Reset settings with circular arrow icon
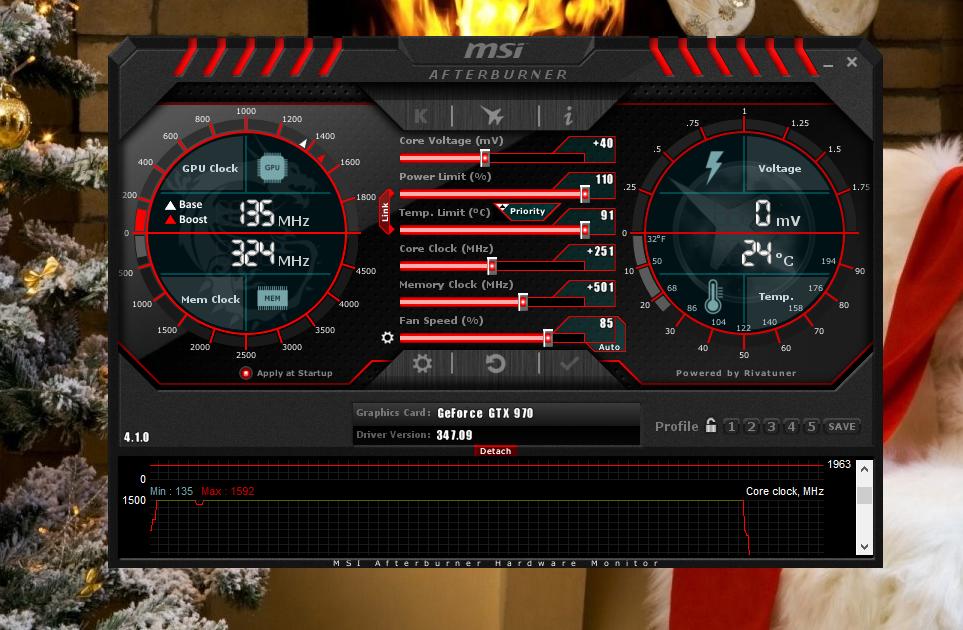 [x=495, y=364]
